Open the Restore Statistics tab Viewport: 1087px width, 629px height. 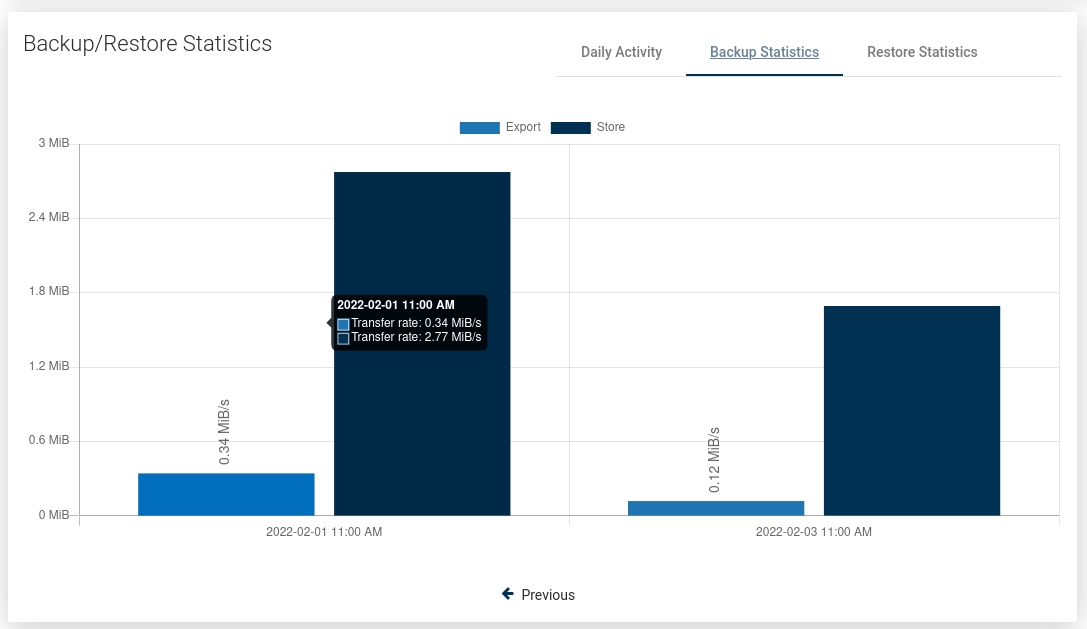(x=922, y=52)
